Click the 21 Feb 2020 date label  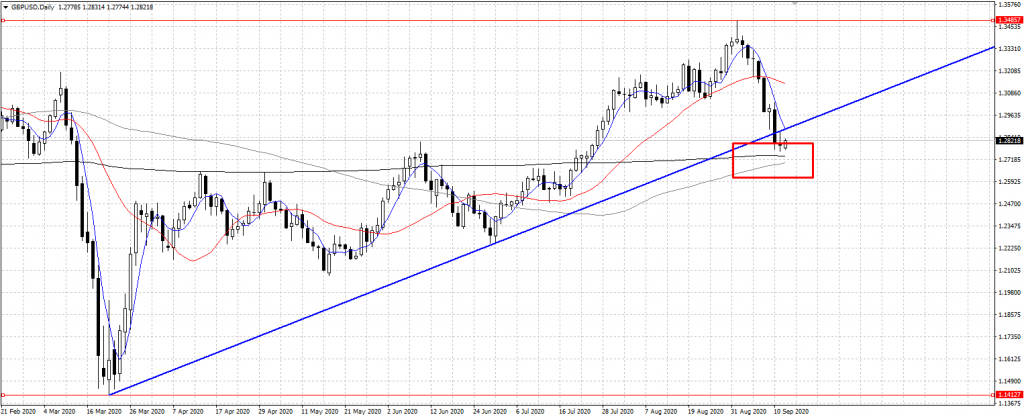(x=19, y=411)
